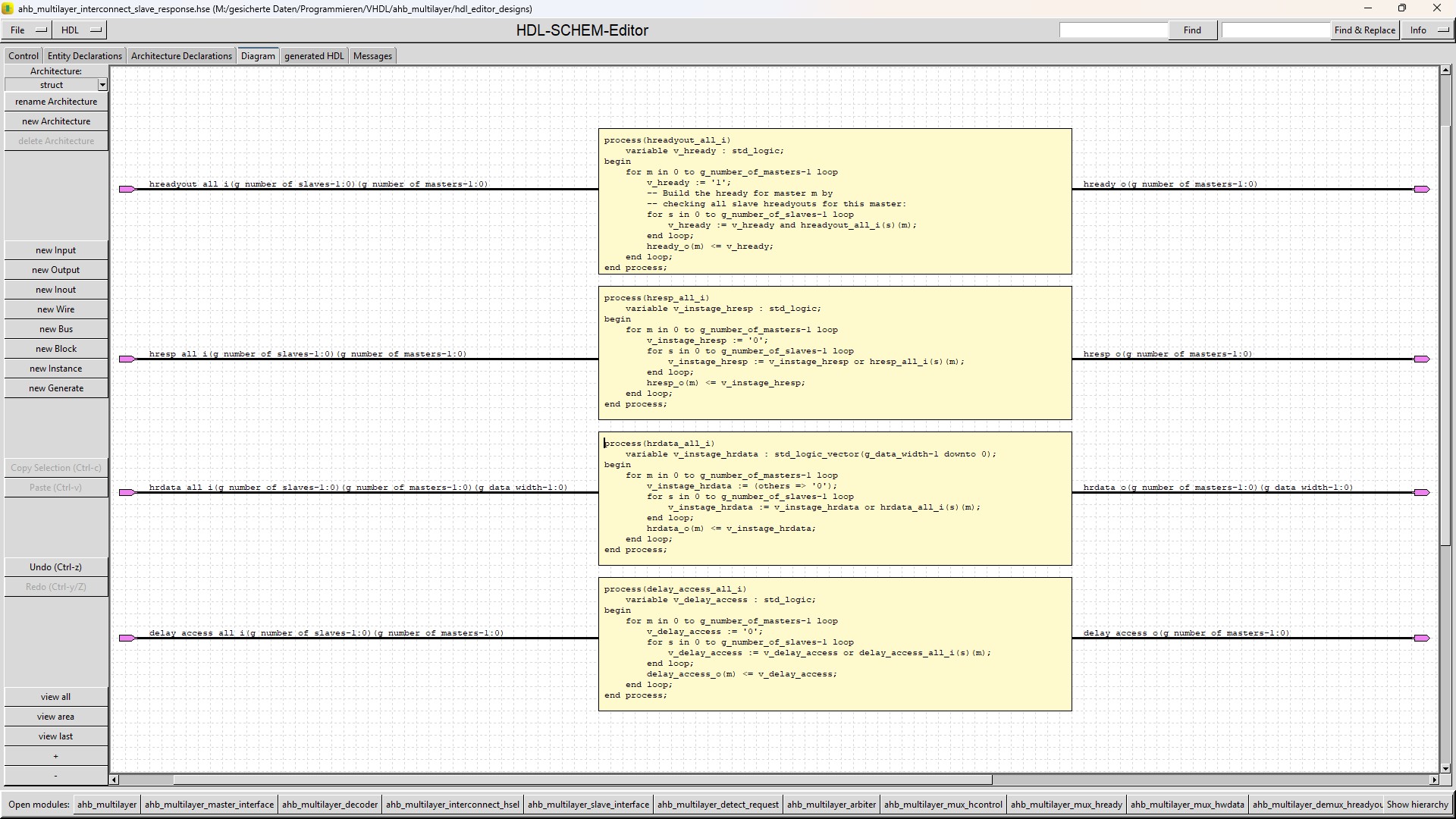Open the struct architecture dropdown

(102, 85)
